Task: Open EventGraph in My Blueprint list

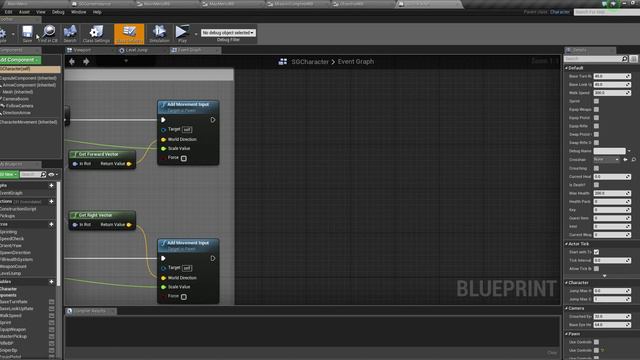Action: (x=11, y=193)
